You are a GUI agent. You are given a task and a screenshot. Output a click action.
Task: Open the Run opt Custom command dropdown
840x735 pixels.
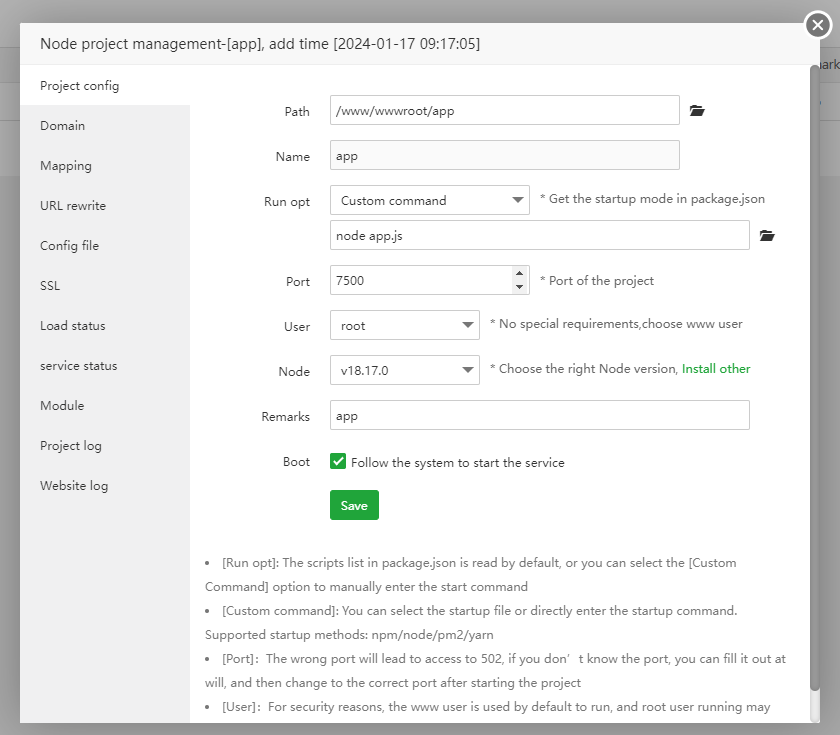(x=430, y=200)
